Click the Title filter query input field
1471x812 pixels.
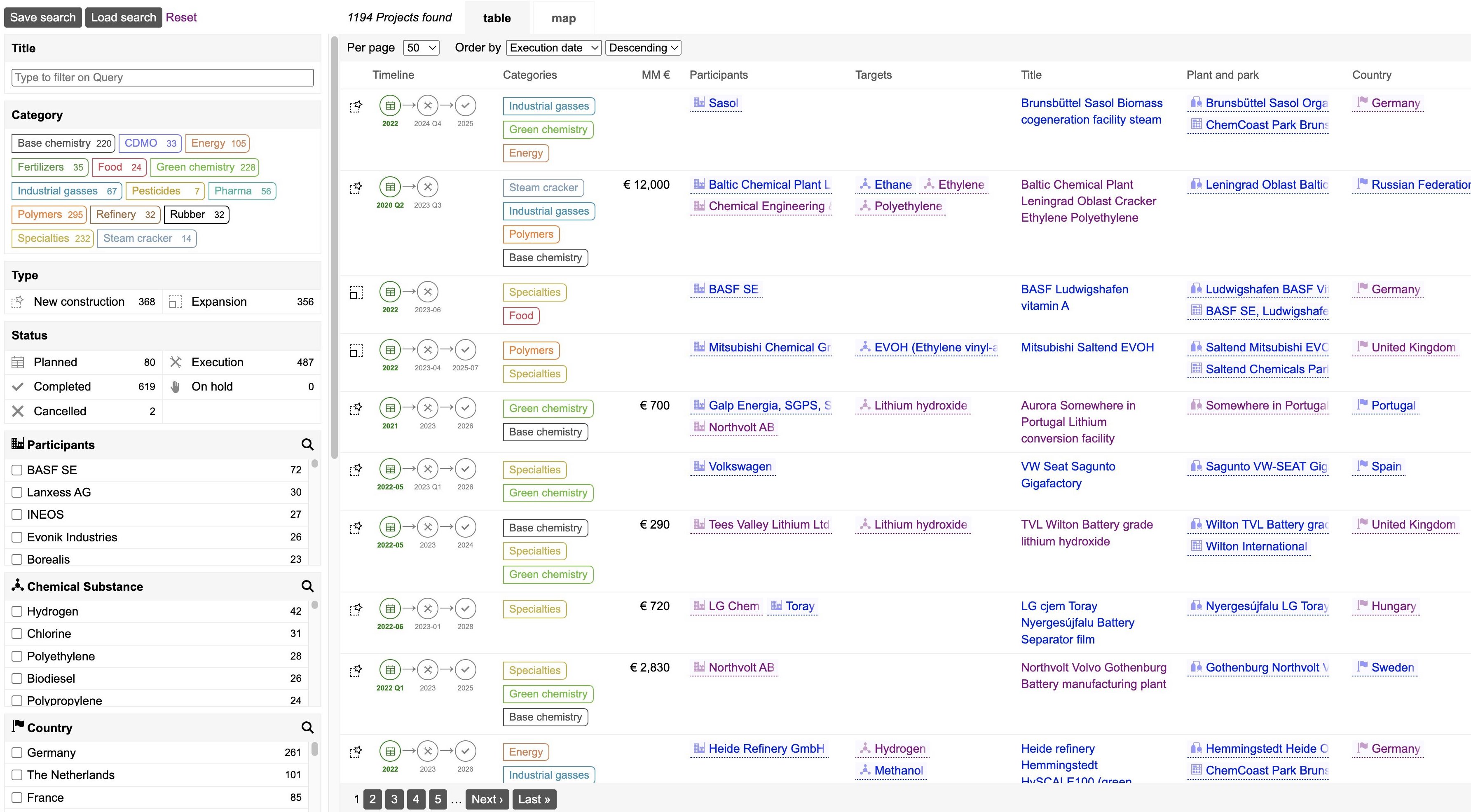click(x=162, y=77)
